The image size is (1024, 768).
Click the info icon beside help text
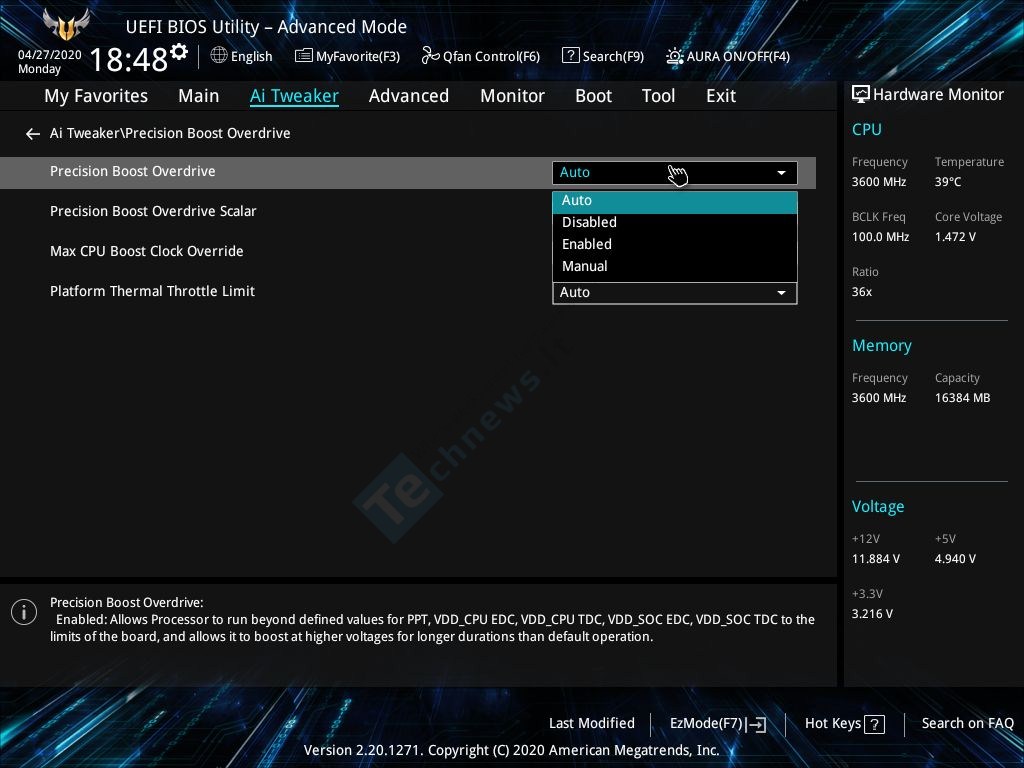pyautogui.click(x=24, y=612)
